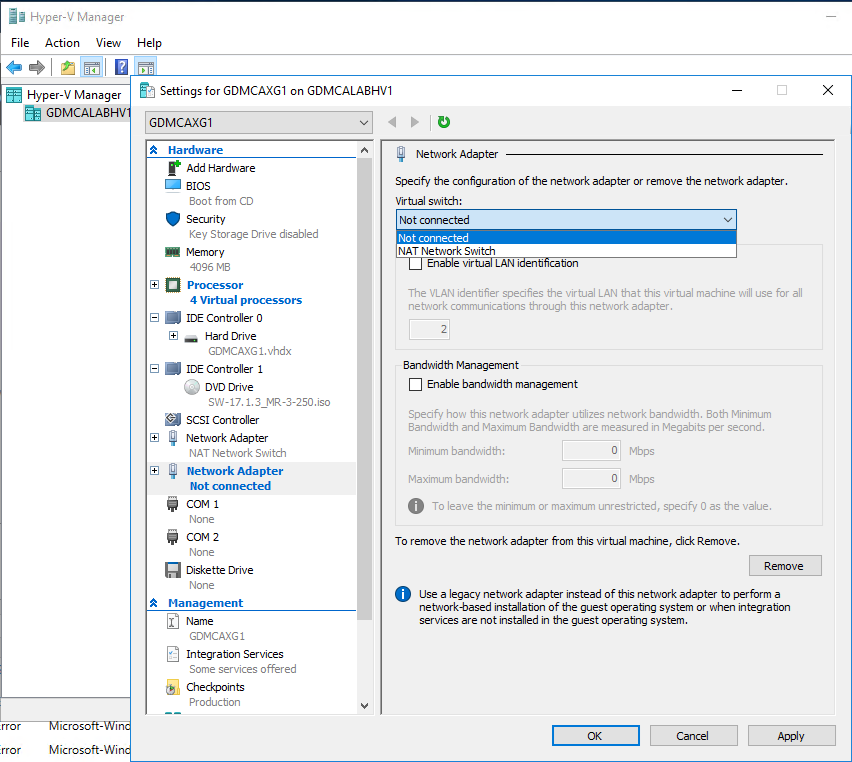Viewport: 852px width, 762px height.
Task: Click the Minimum bandwidth input field
Action: click(591, 451)
